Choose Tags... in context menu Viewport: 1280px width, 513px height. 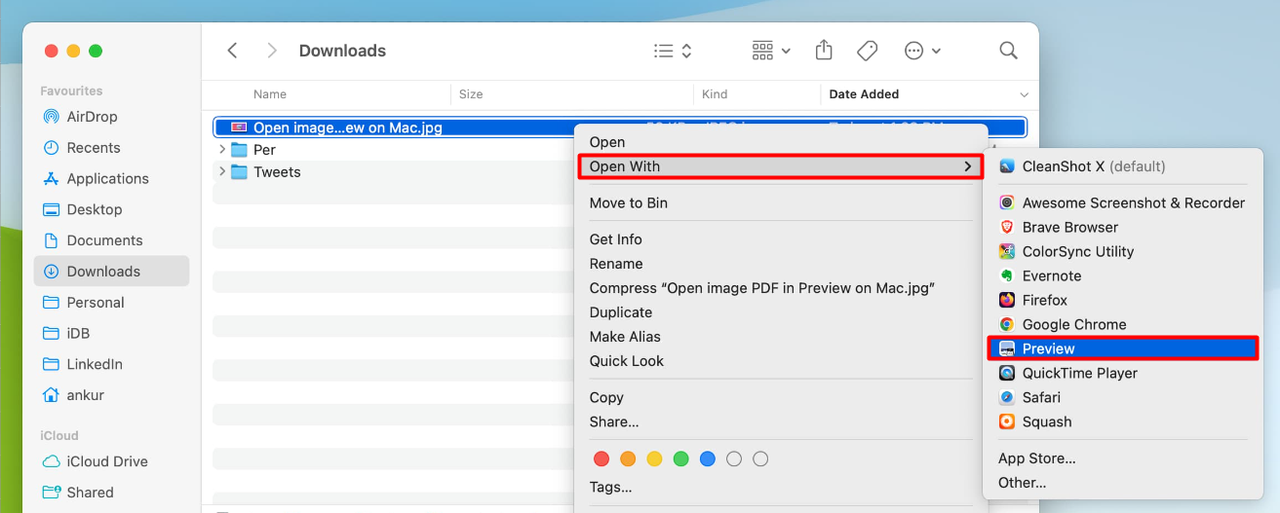[x=781, y=487]
